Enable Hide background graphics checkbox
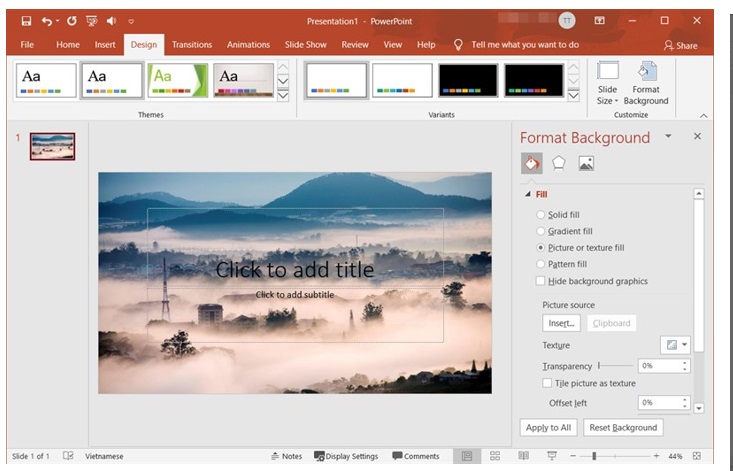The height and width of the screenshot is (471, 733). tap(541, 281)
